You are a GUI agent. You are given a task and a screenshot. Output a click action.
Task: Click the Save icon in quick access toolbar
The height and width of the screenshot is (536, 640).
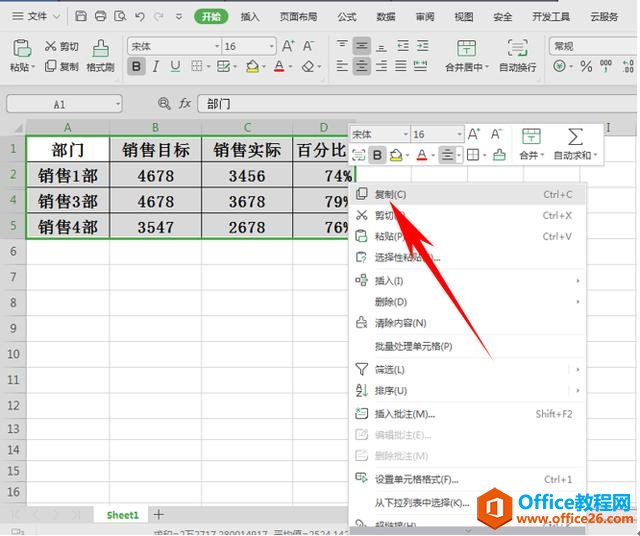81,16
